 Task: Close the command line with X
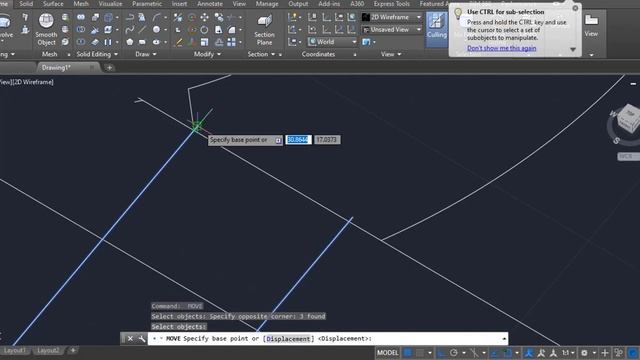[130, 338]
